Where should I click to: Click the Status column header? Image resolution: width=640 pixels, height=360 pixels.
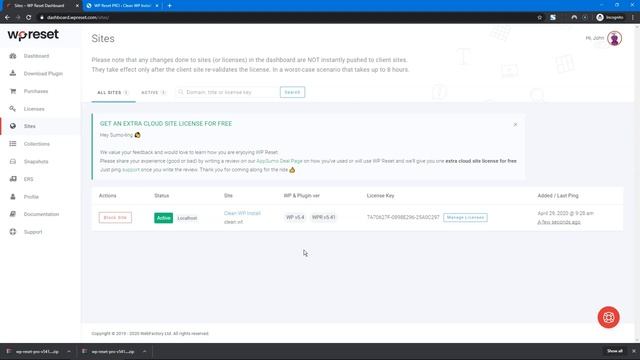[x=162, y=196]
